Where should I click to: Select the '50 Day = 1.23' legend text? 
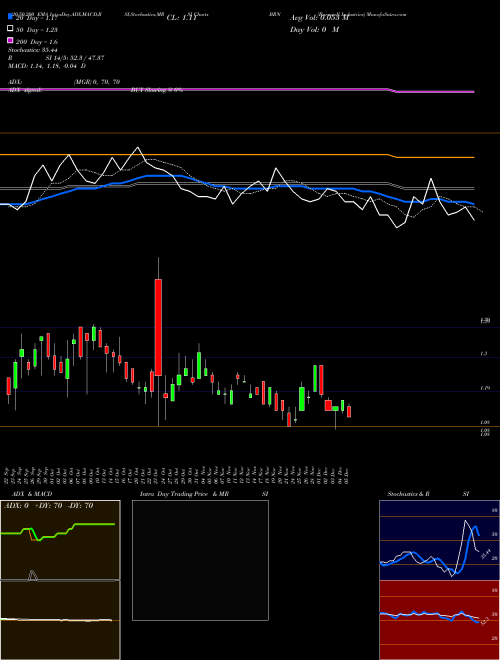click(37, 29)
